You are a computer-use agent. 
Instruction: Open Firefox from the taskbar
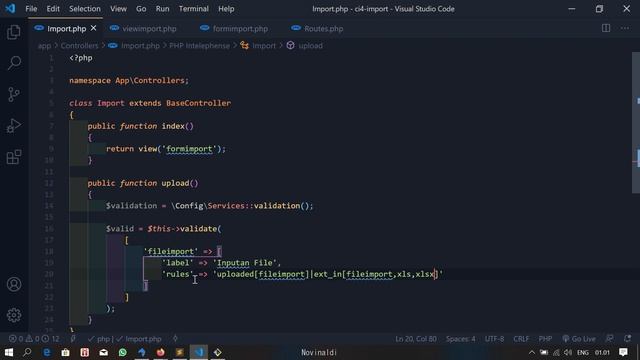tap(160, 352)
